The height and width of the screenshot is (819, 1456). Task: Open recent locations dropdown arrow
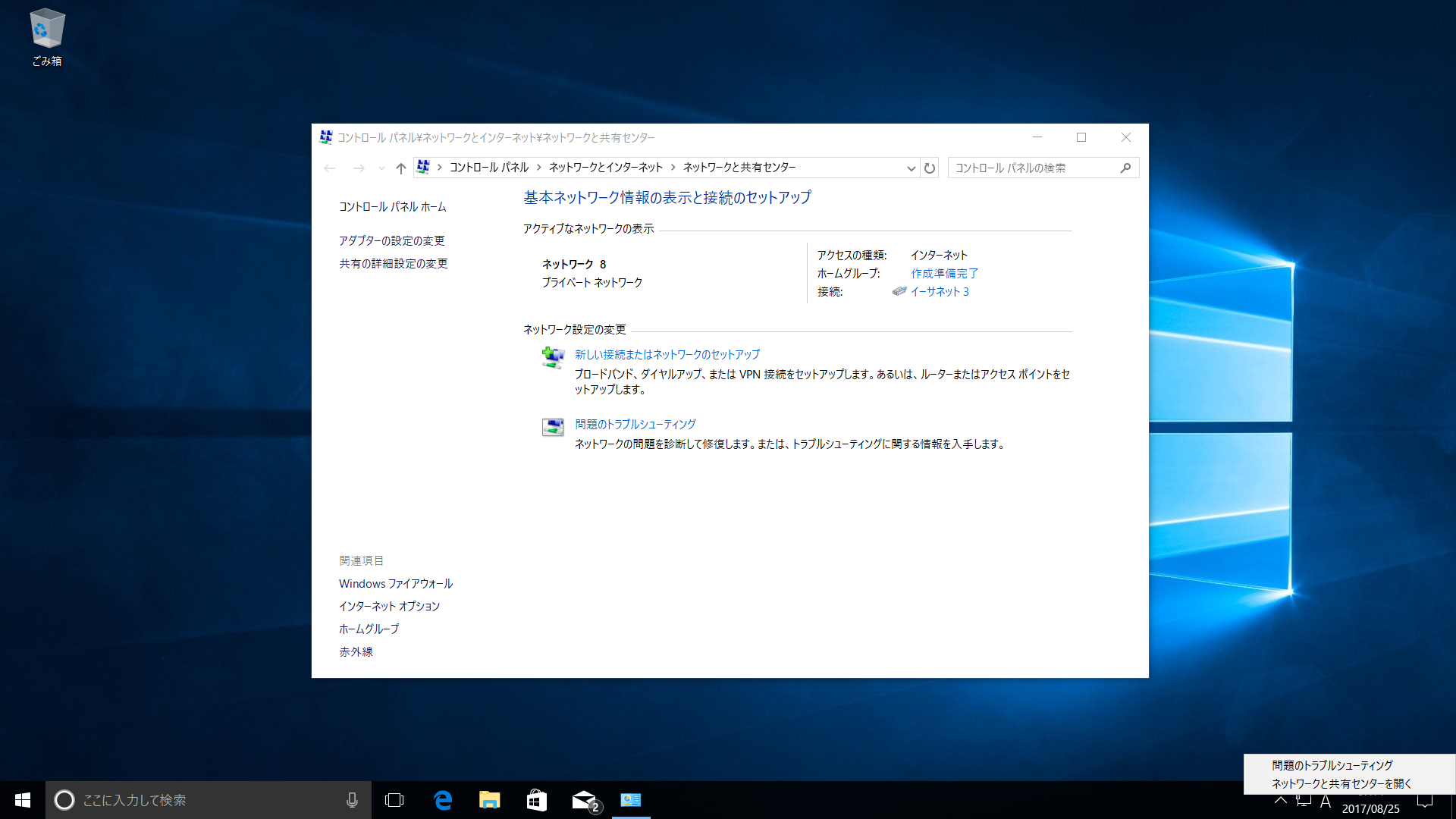click(381, 168)
